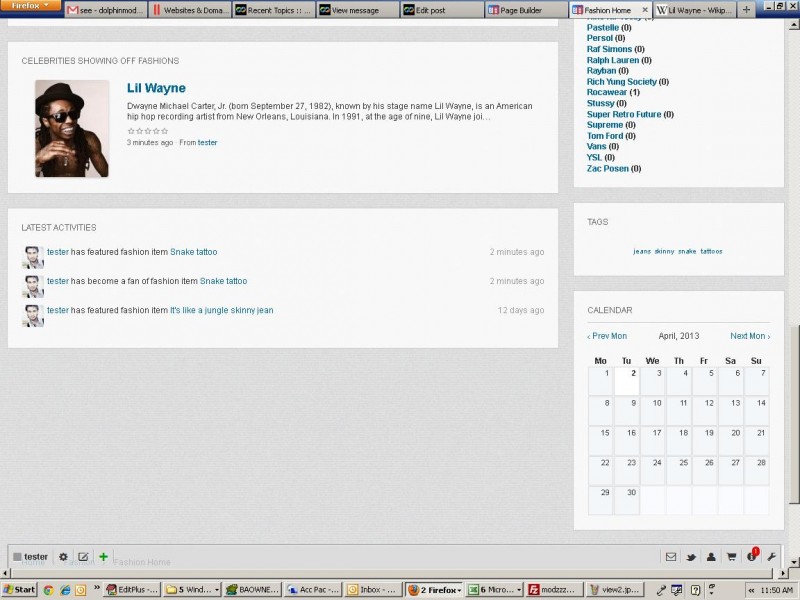Open the Firefox application menu
This screenshot has height=600, width=800.
31,6
